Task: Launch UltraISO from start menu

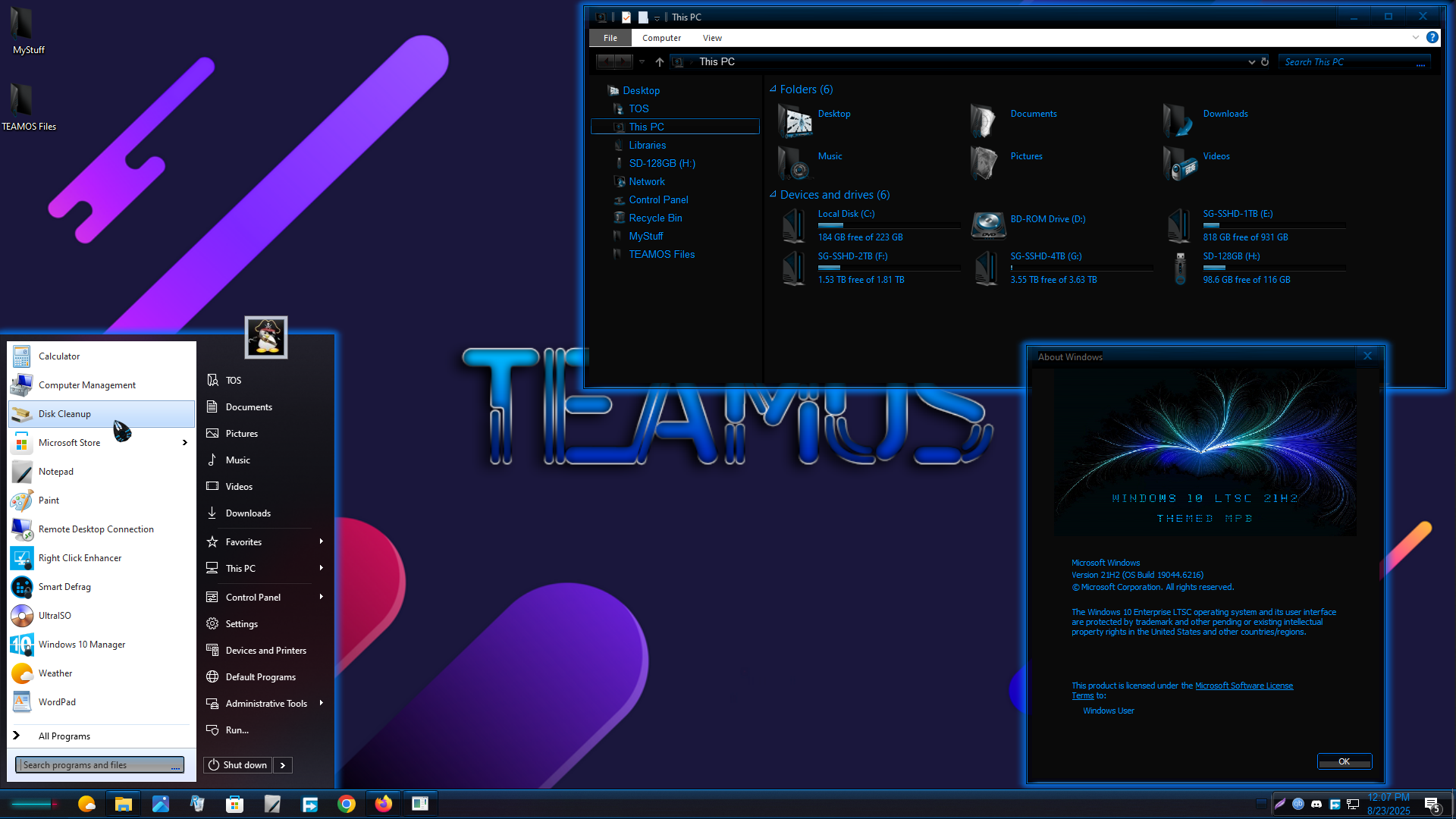Action: (101, 616)
